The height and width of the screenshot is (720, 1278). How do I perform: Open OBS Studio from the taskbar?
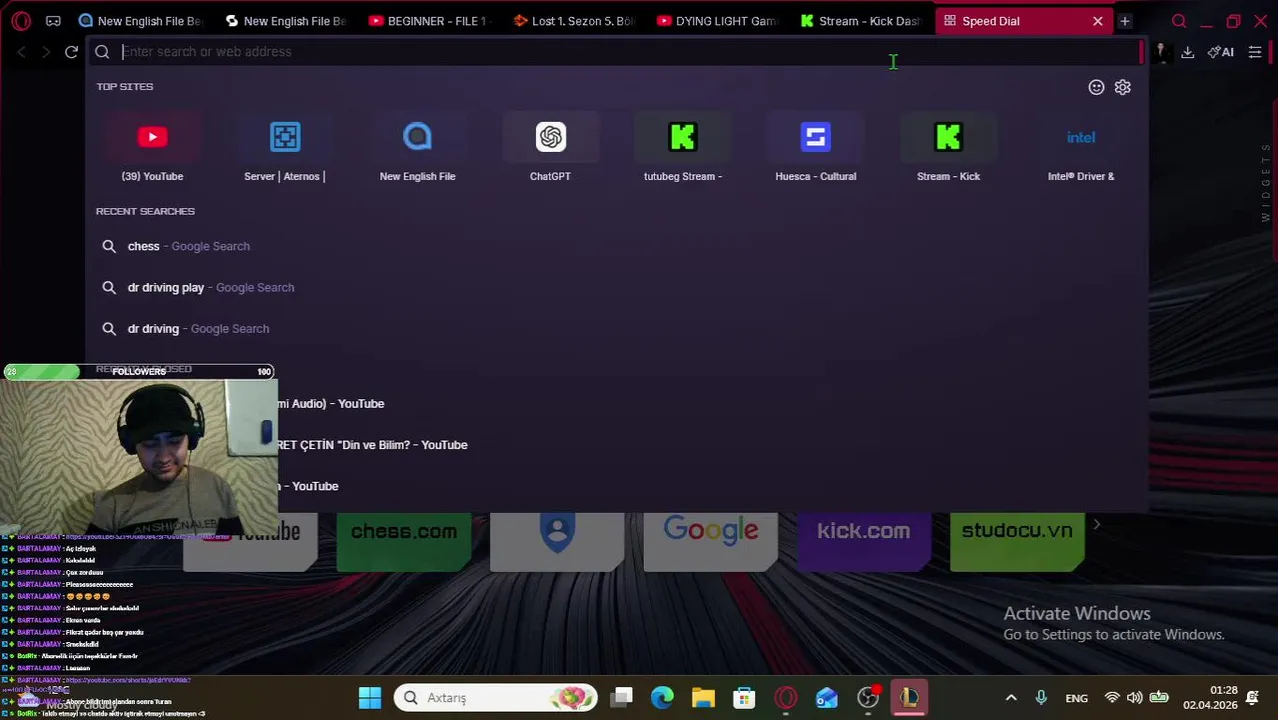coord(868,698)
